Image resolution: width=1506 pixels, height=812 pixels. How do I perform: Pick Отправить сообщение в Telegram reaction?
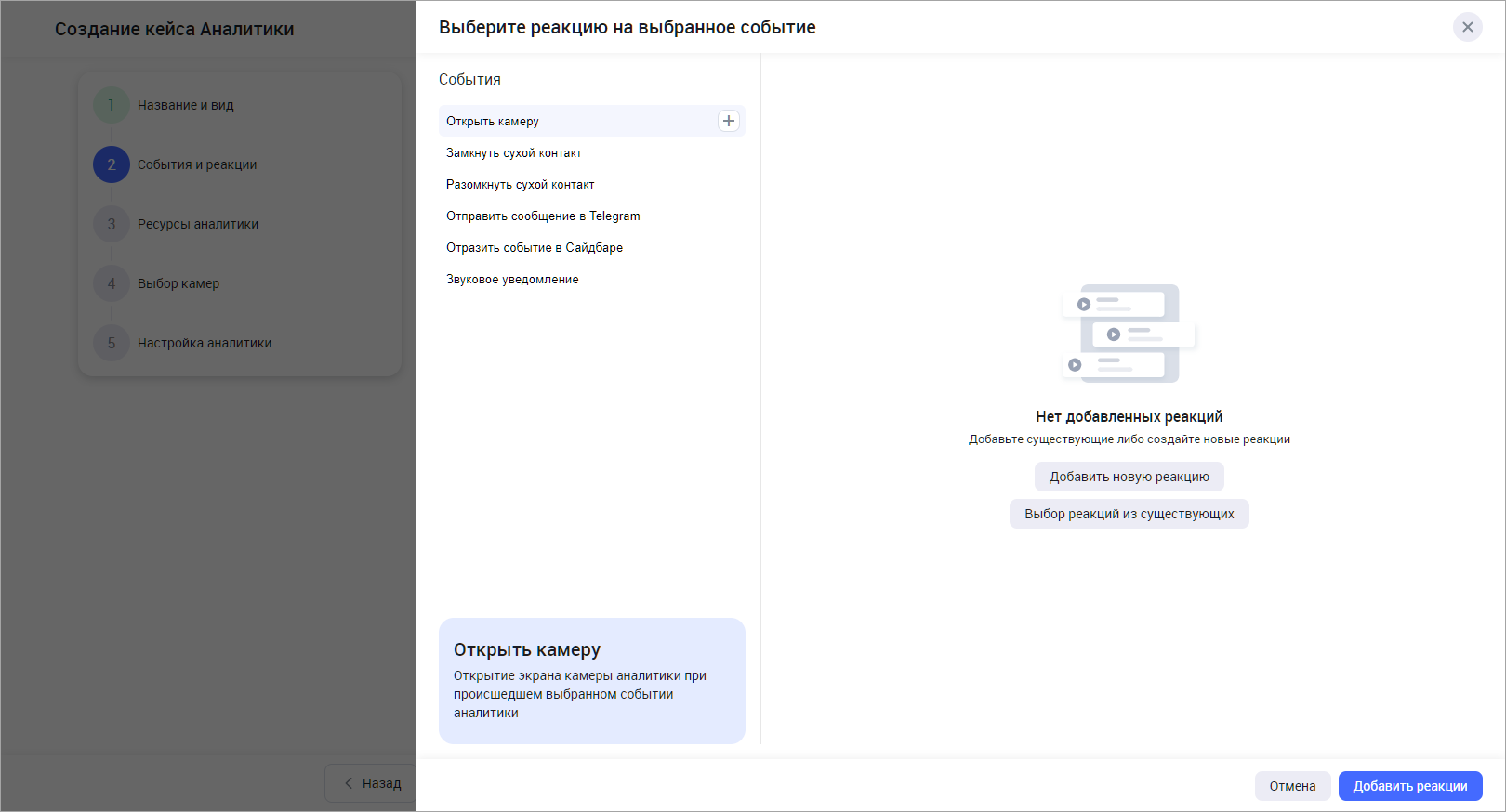[x=543, y=216]
